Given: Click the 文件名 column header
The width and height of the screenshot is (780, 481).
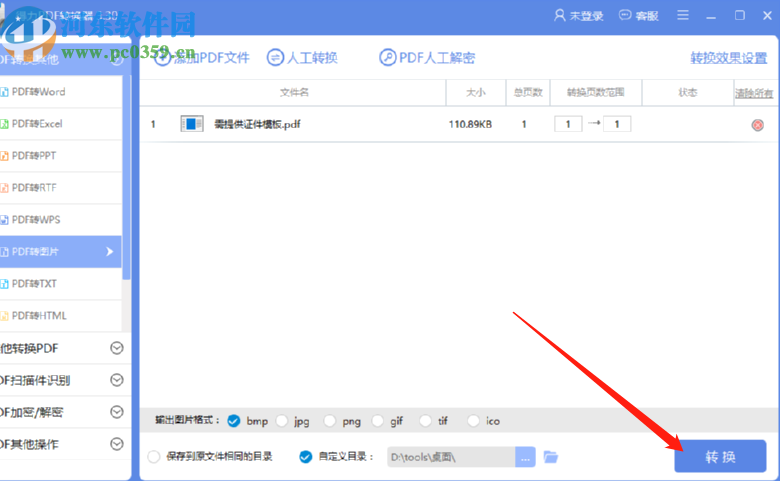Looking at the screenshot, I should click(x=294, y=93).
